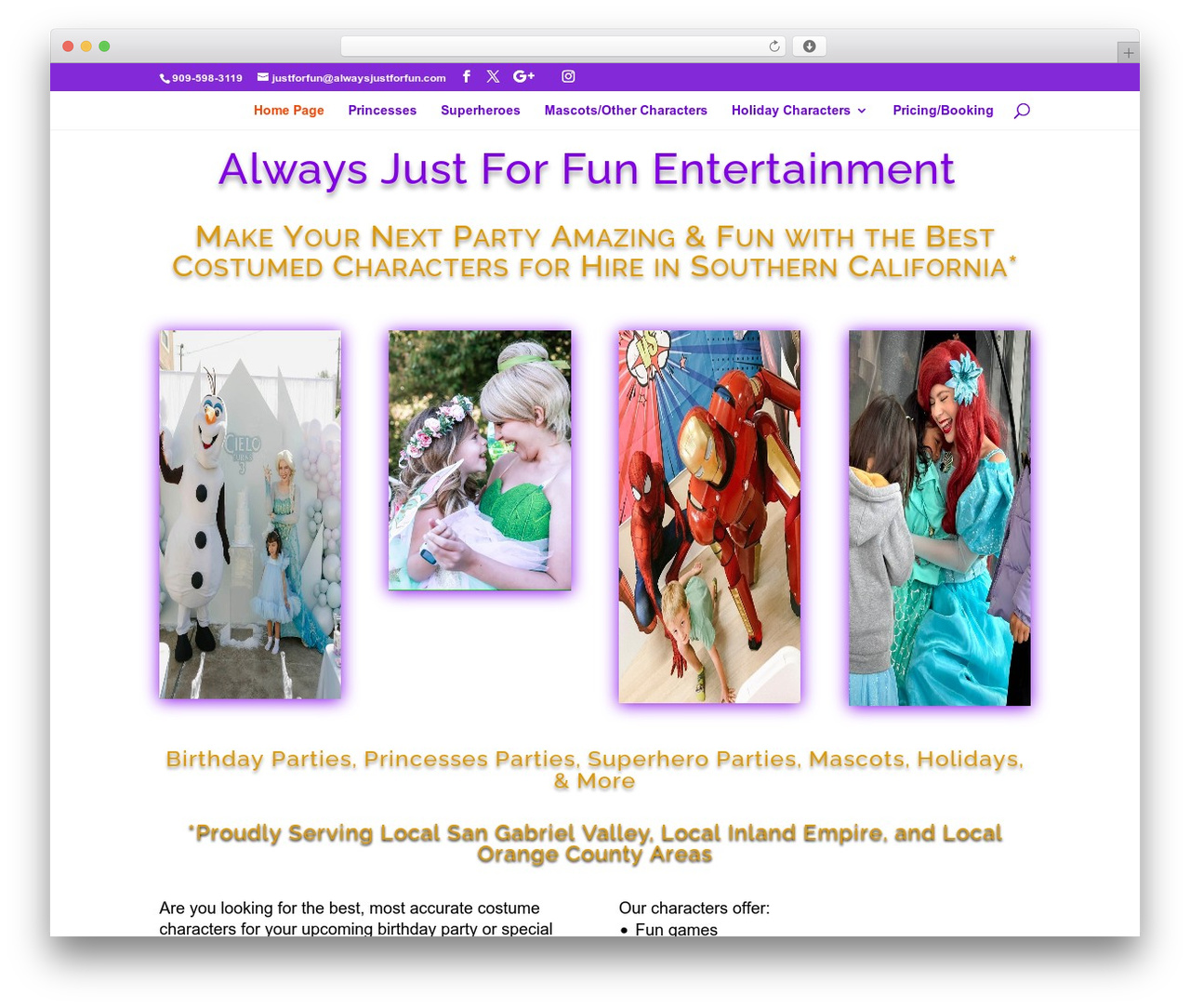The height and width of the screenshot is (1008, 1190).
Task: Click the browser download icon button
Action: pos(809,46)
